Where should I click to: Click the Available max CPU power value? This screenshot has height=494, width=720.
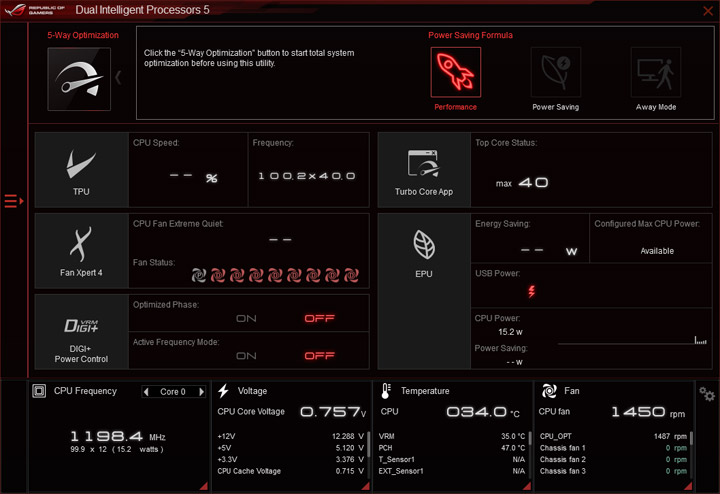(657, 251)
